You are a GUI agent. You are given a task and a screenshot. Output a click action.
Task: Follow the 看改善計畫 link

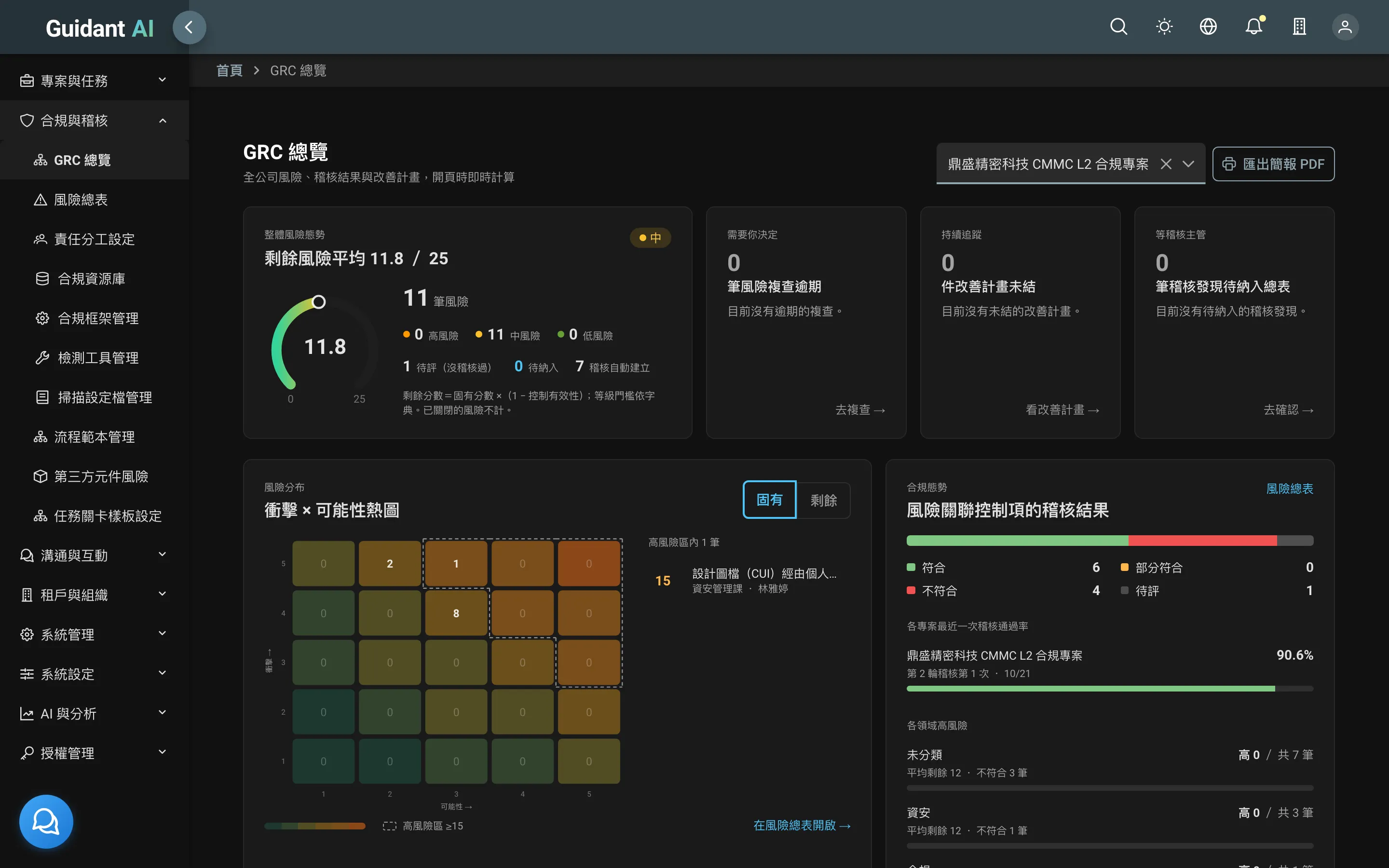pyautogui.click(x=1062, y=410)
